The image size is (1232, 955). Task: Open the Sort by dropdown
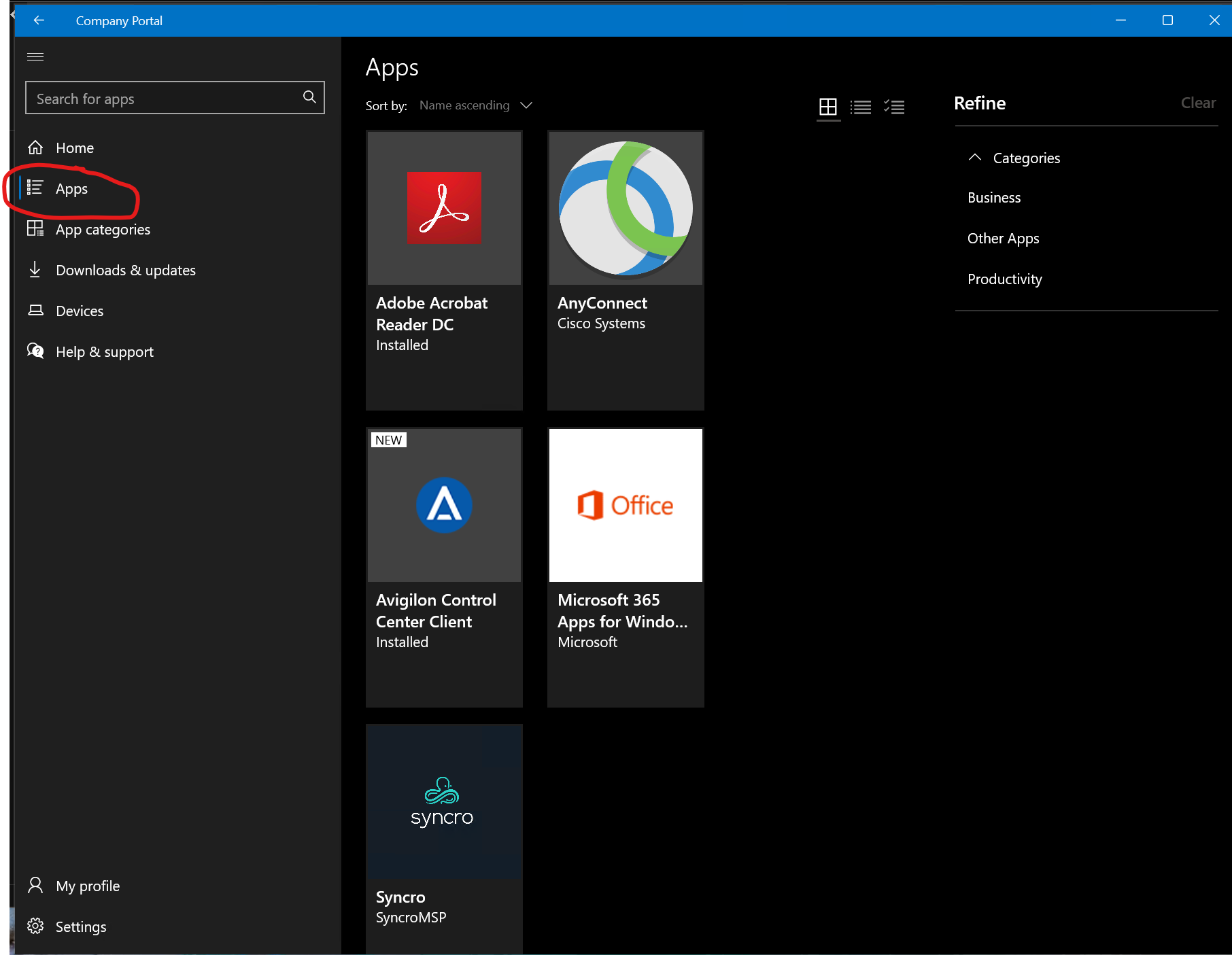475,105
